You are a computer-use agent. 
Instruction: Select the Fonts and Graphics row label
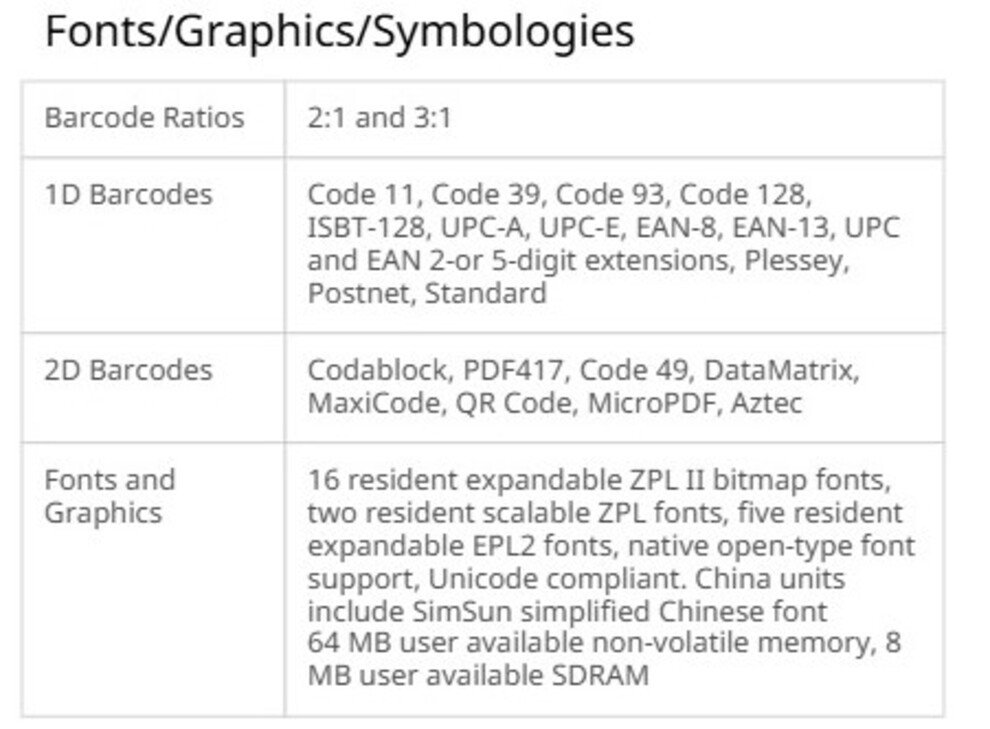coord(109,496)
